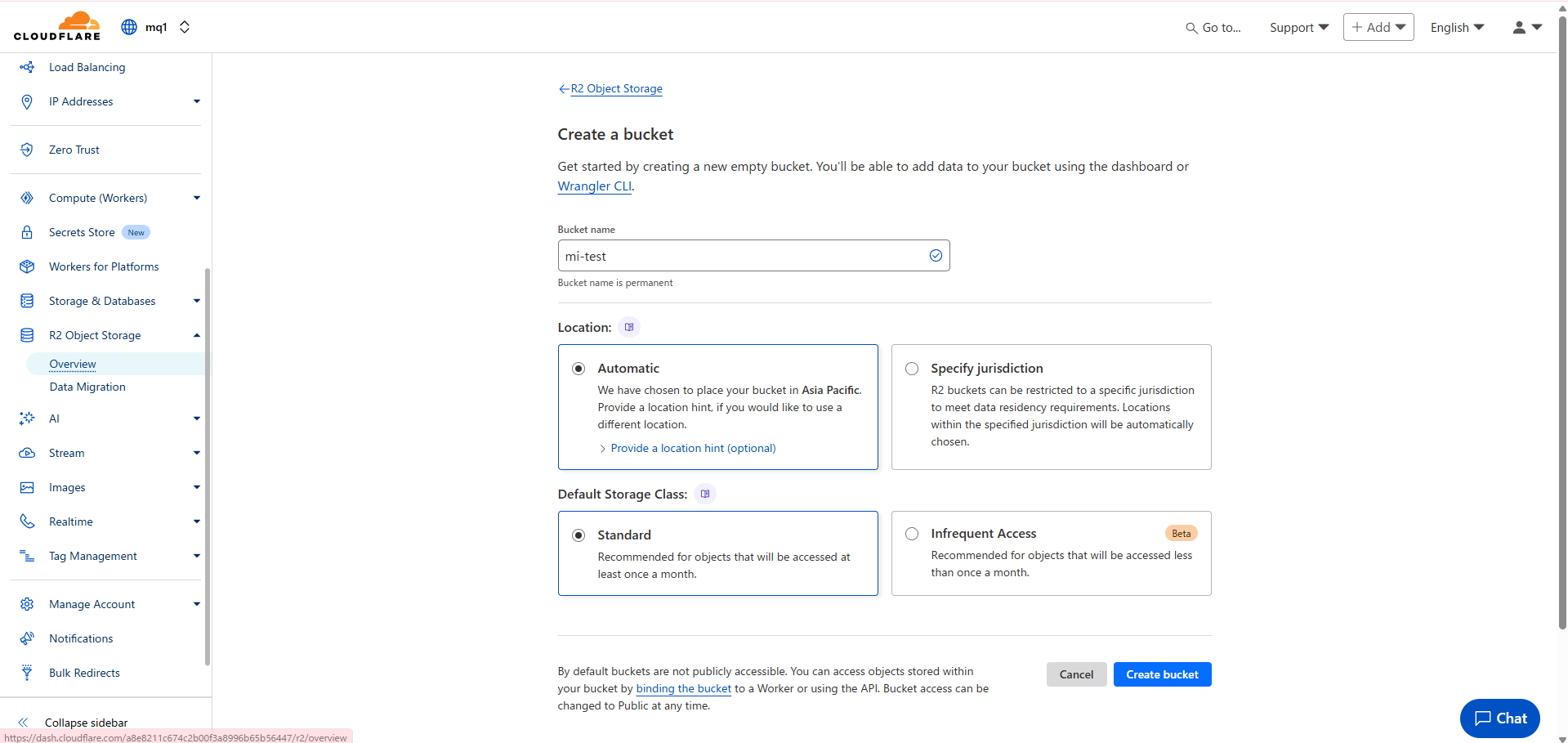
Task: Open the user profile icon menu
Action: point(1527,28)
